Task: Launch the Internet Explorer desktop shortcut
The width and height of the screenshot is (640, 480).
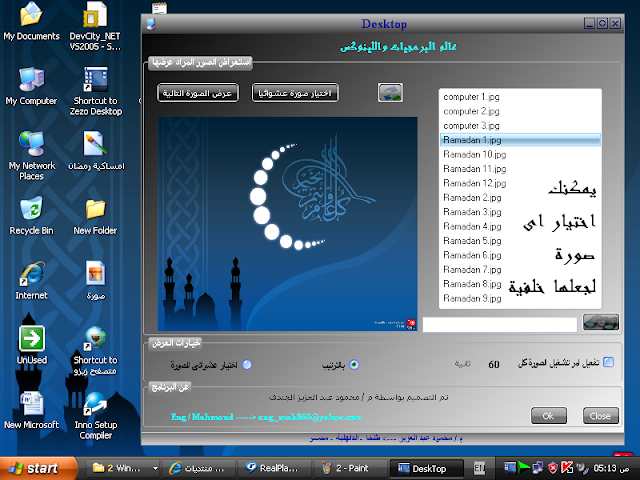Action: coord(31,281)
